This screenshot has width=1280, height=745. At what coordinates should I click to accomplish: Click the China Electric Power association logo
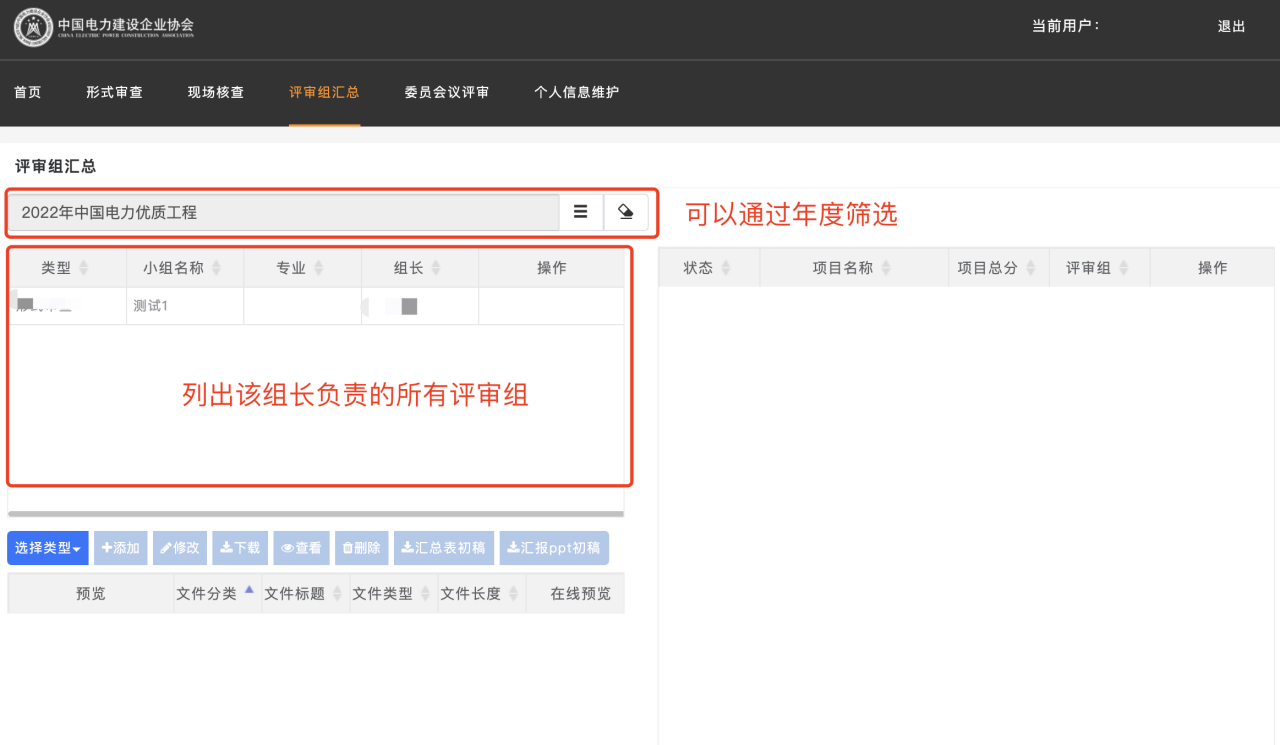pos(33,28)
